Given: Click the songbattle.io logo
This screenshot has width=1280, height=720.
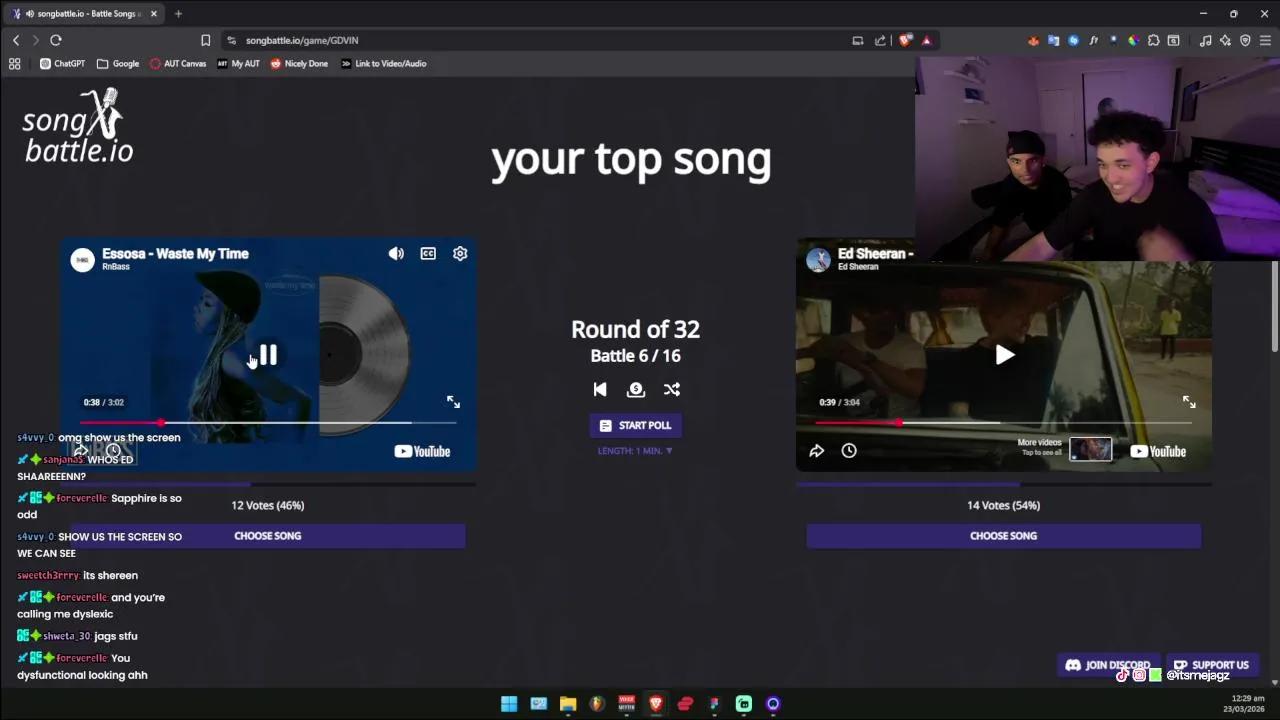Looking at the screenshot, I should pyautogui.click(x=78, y=127).
